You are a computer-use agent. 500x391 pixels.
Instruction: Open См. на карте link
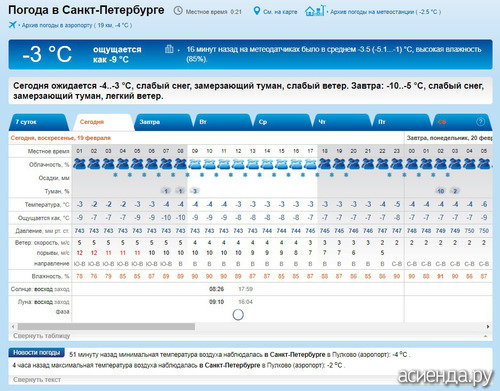click(x=280, y=12)
